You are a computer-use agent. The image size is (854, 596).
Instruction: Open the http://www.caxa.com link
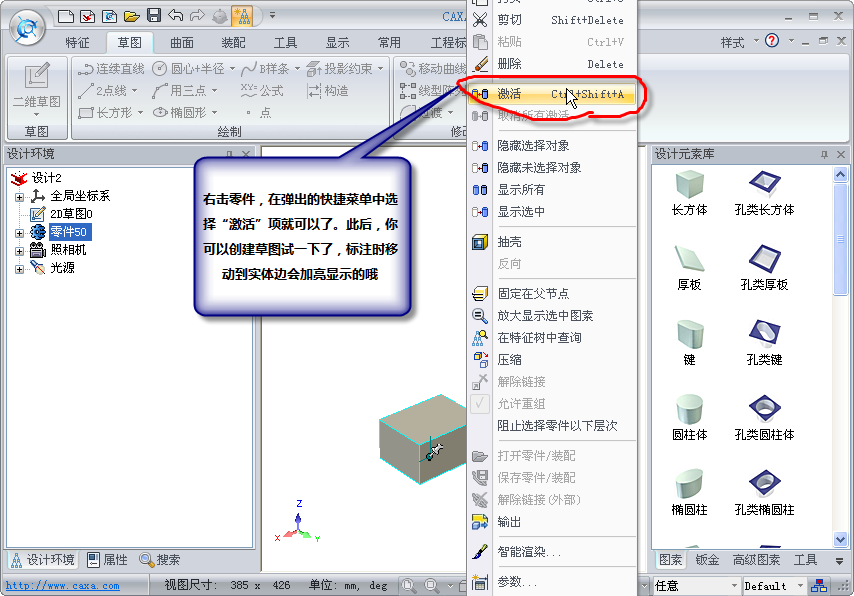(x=63, y=586)
